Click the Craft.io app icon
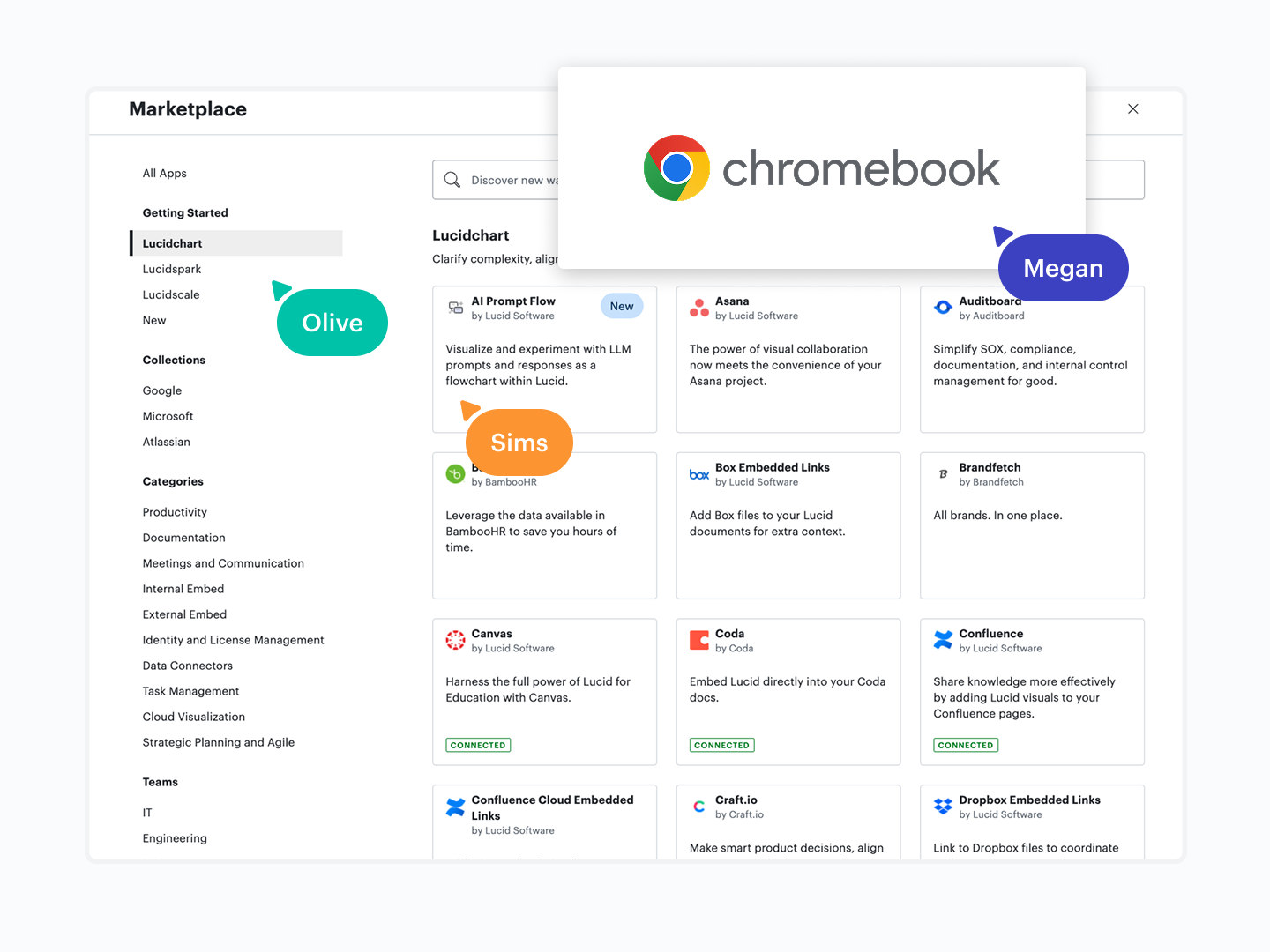This screenshot has height=952, width=1270. [699, 806]
